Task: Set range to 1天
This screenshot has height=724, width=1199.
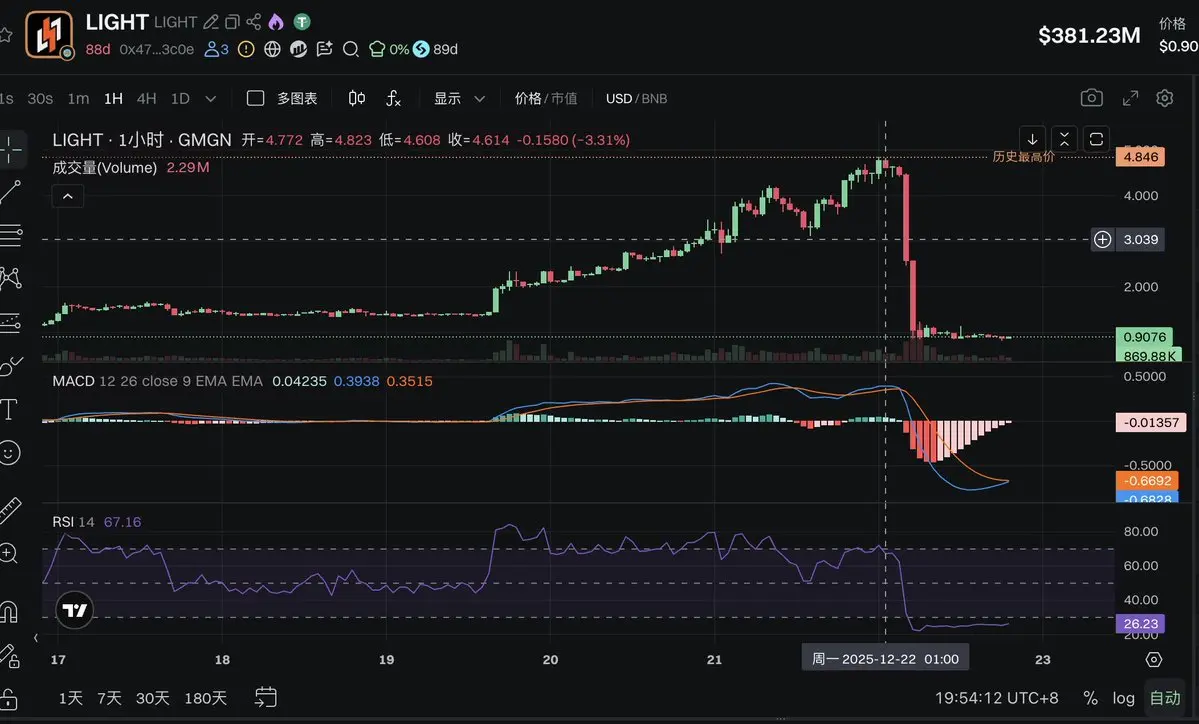Action: (x=70, y=698)
